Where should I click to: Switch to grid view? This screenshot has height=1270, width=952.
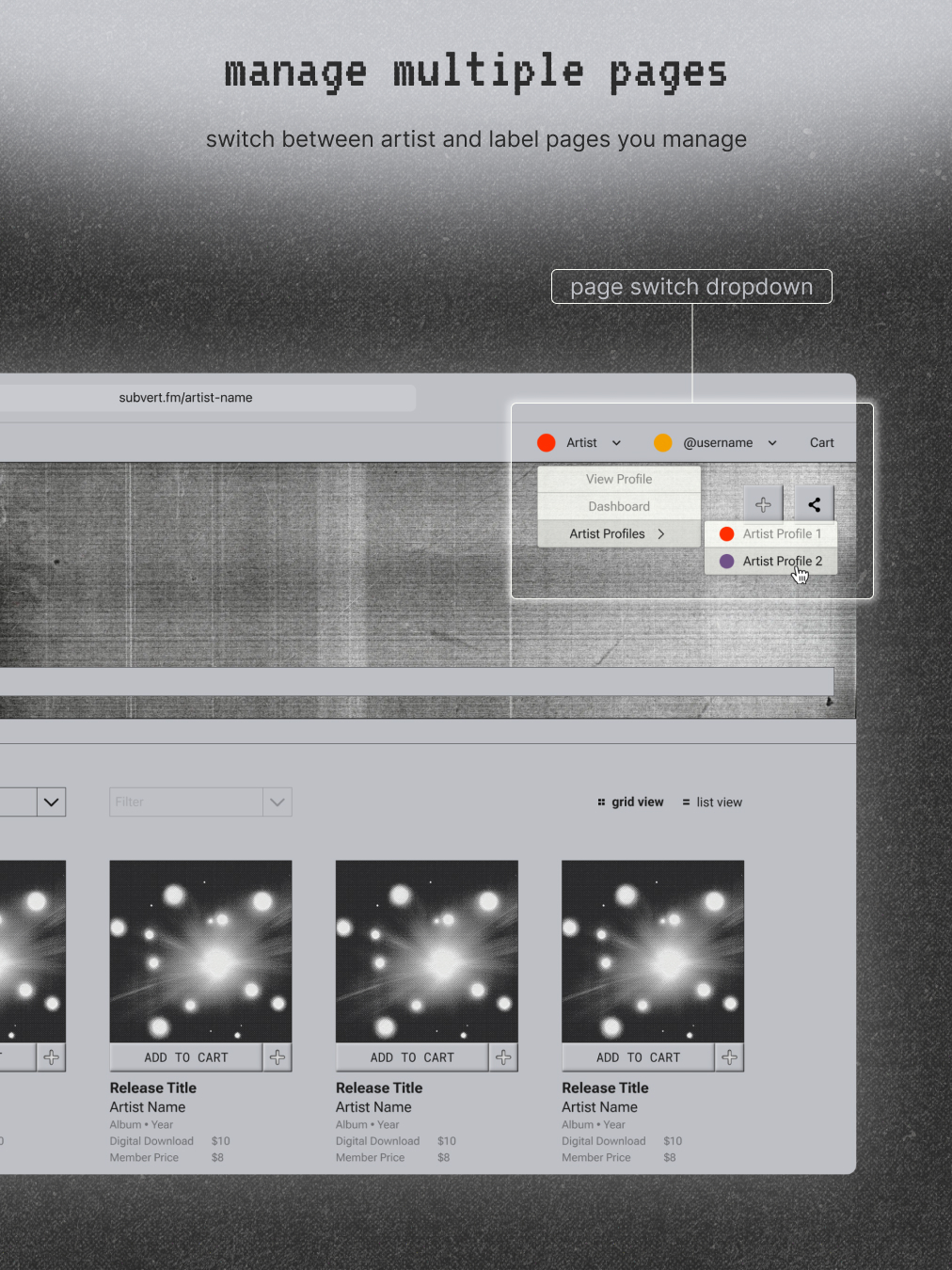[x=630, y=802]
